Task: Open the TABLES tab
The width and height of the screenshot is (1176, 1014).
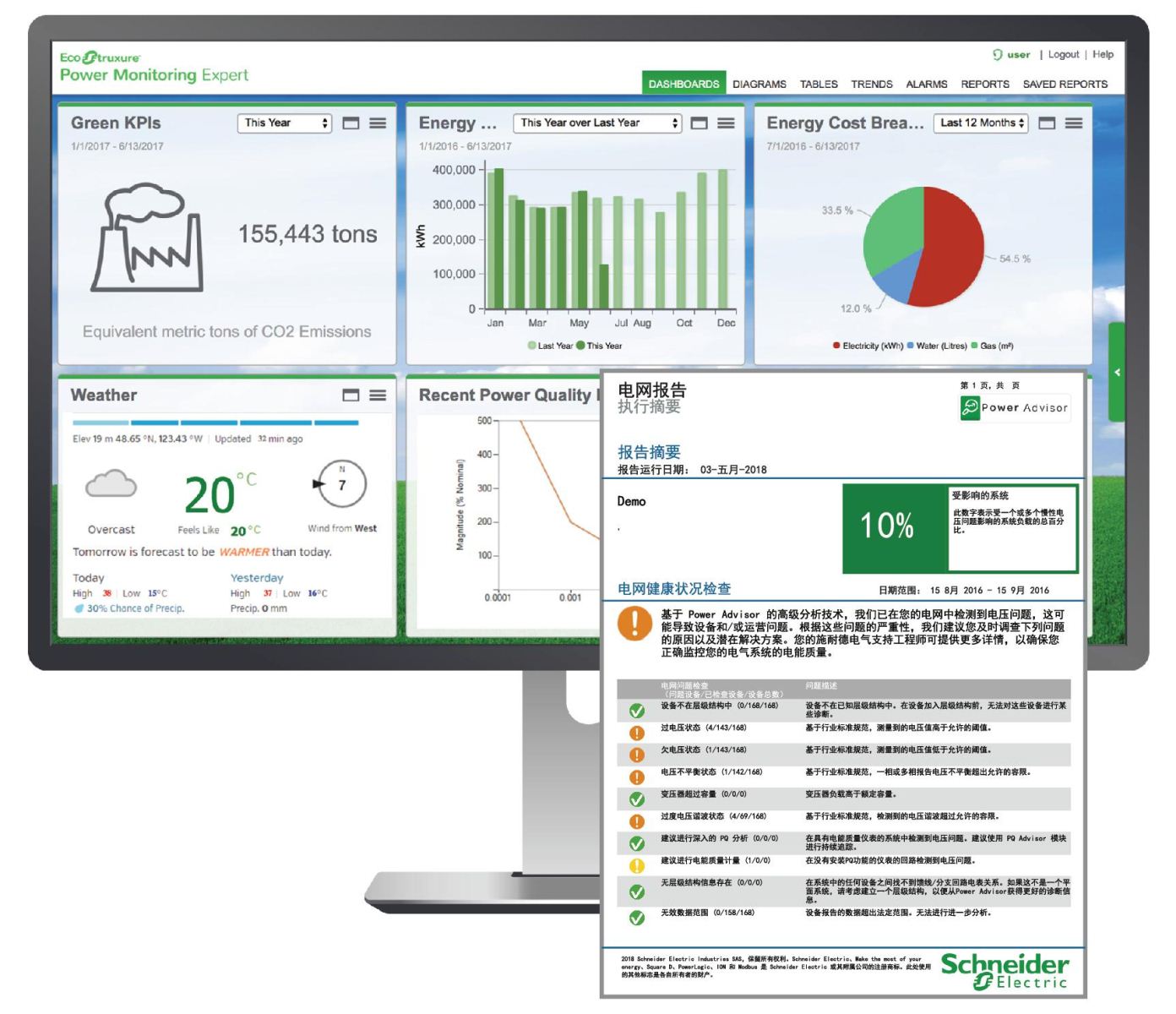Action: click(819, 84)
